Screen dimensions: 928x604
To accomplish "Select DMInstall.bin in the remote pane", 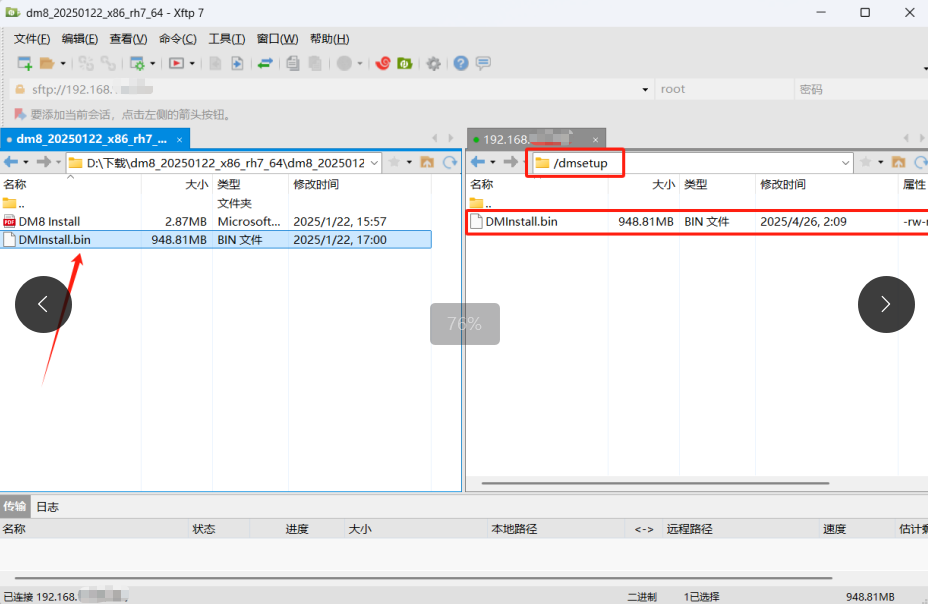I will [x=521, y=221].
